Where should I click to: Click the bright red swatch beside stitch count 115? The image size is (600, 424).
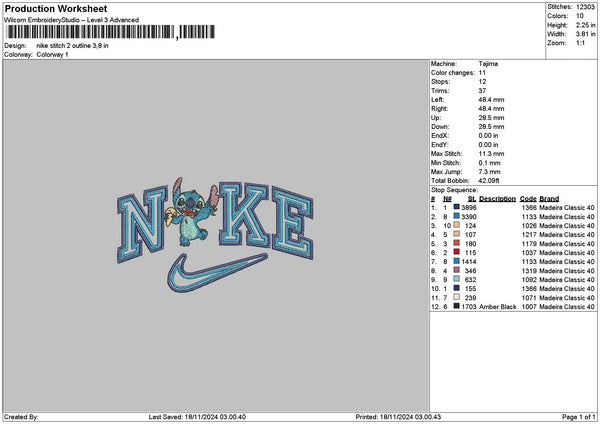(457, 252)
